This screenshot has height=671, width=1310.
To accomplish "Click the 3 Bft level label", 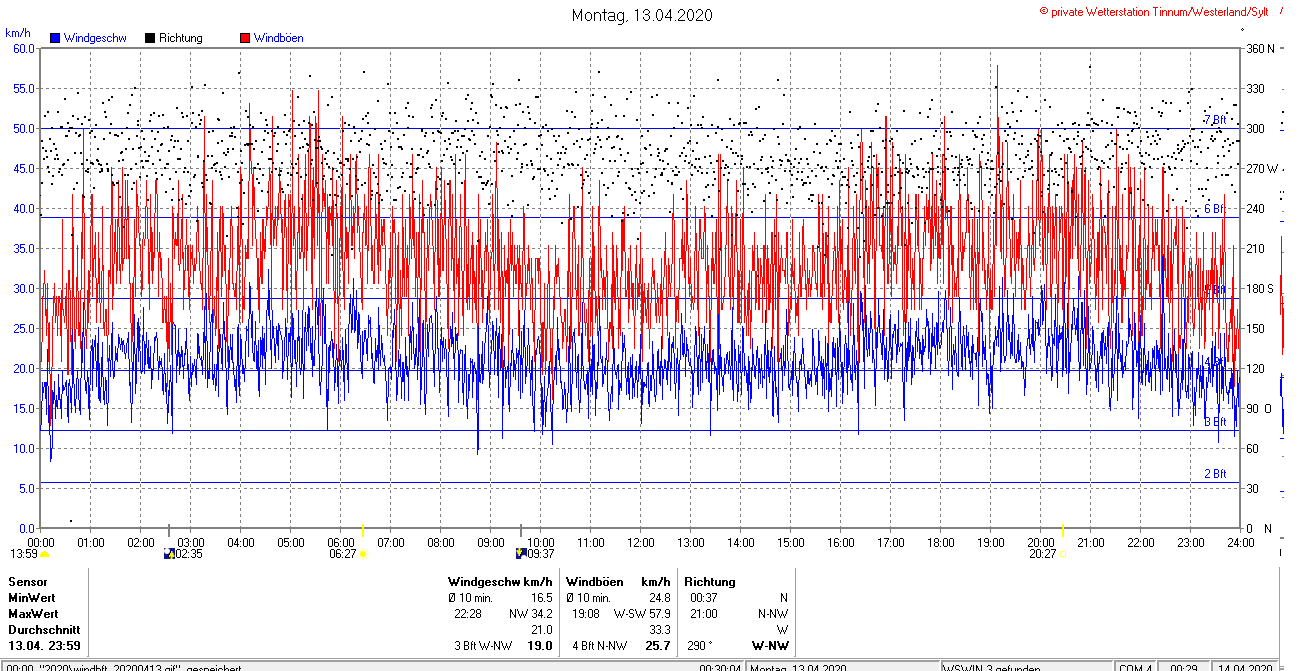I will pos(1215,422).
